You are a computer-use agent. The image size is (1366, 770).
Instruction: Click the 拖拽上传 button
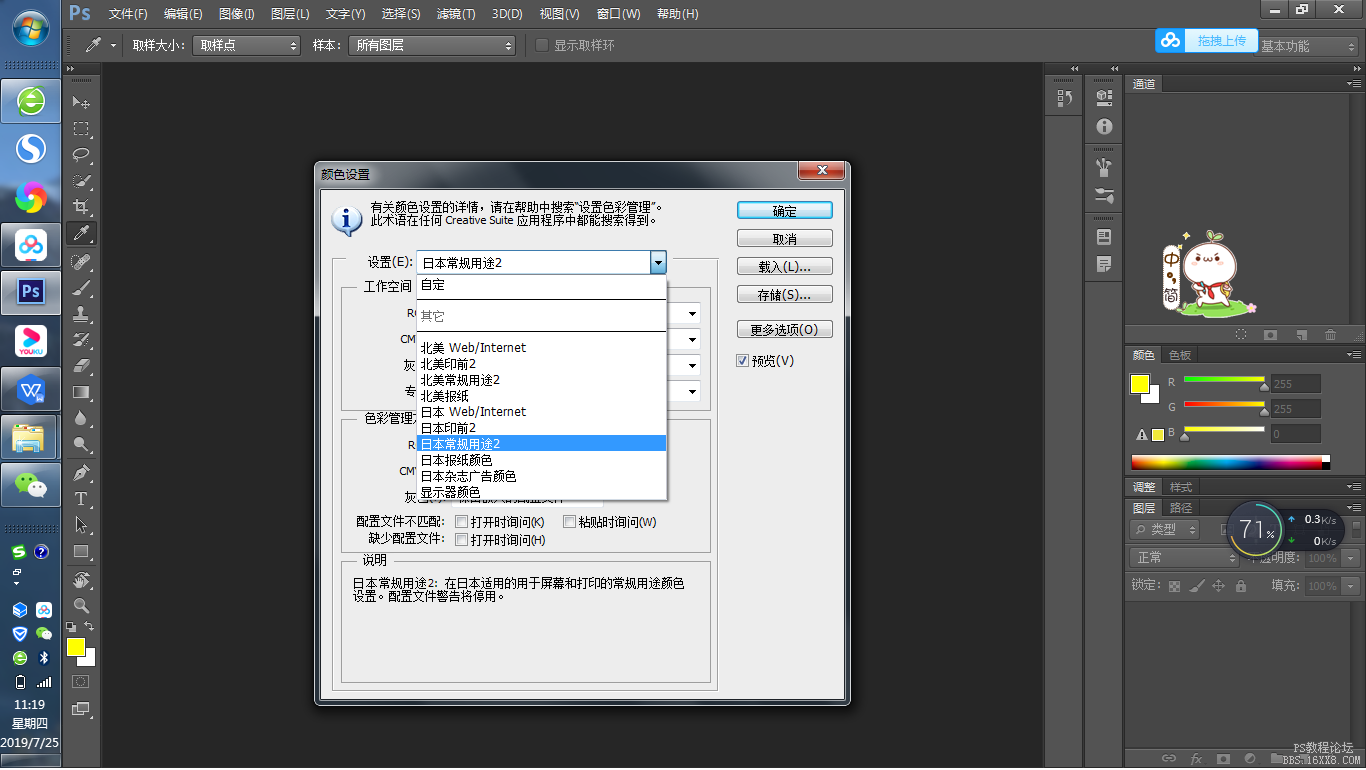(x=1207, y=41)
